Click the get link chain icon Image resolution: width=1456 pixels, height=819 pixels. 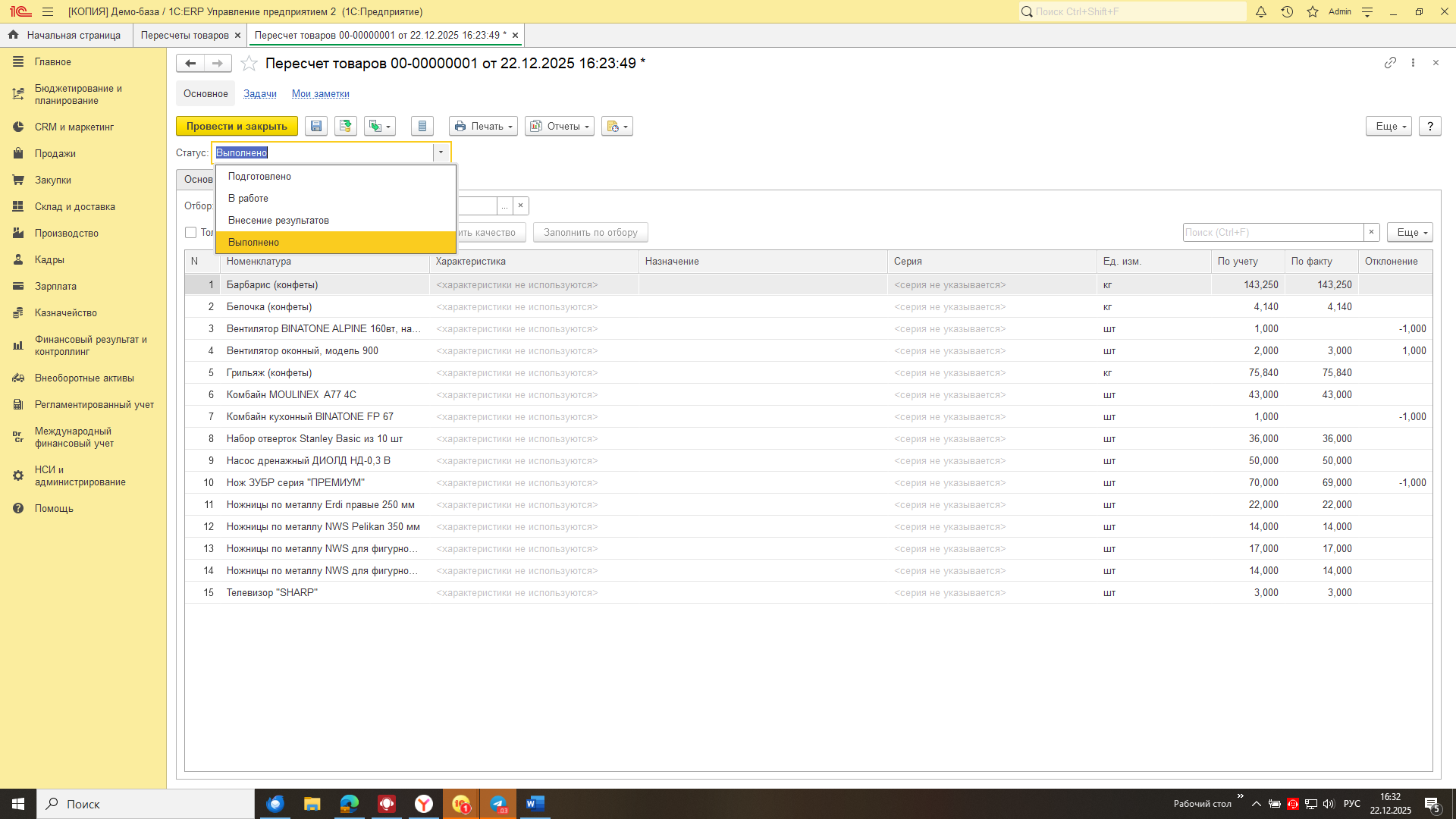coord(1389,63)
